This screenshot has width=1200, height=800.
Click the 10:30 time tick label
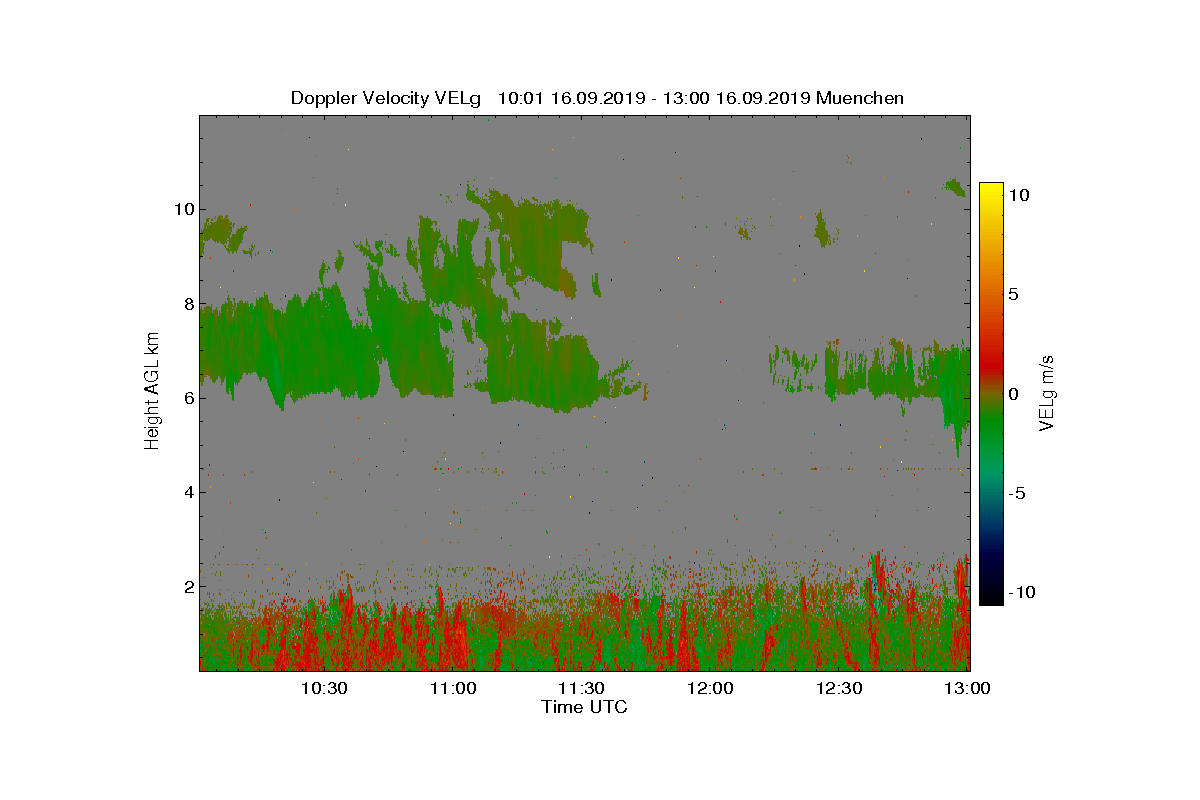pyautogui.click(x=324, y=688)
